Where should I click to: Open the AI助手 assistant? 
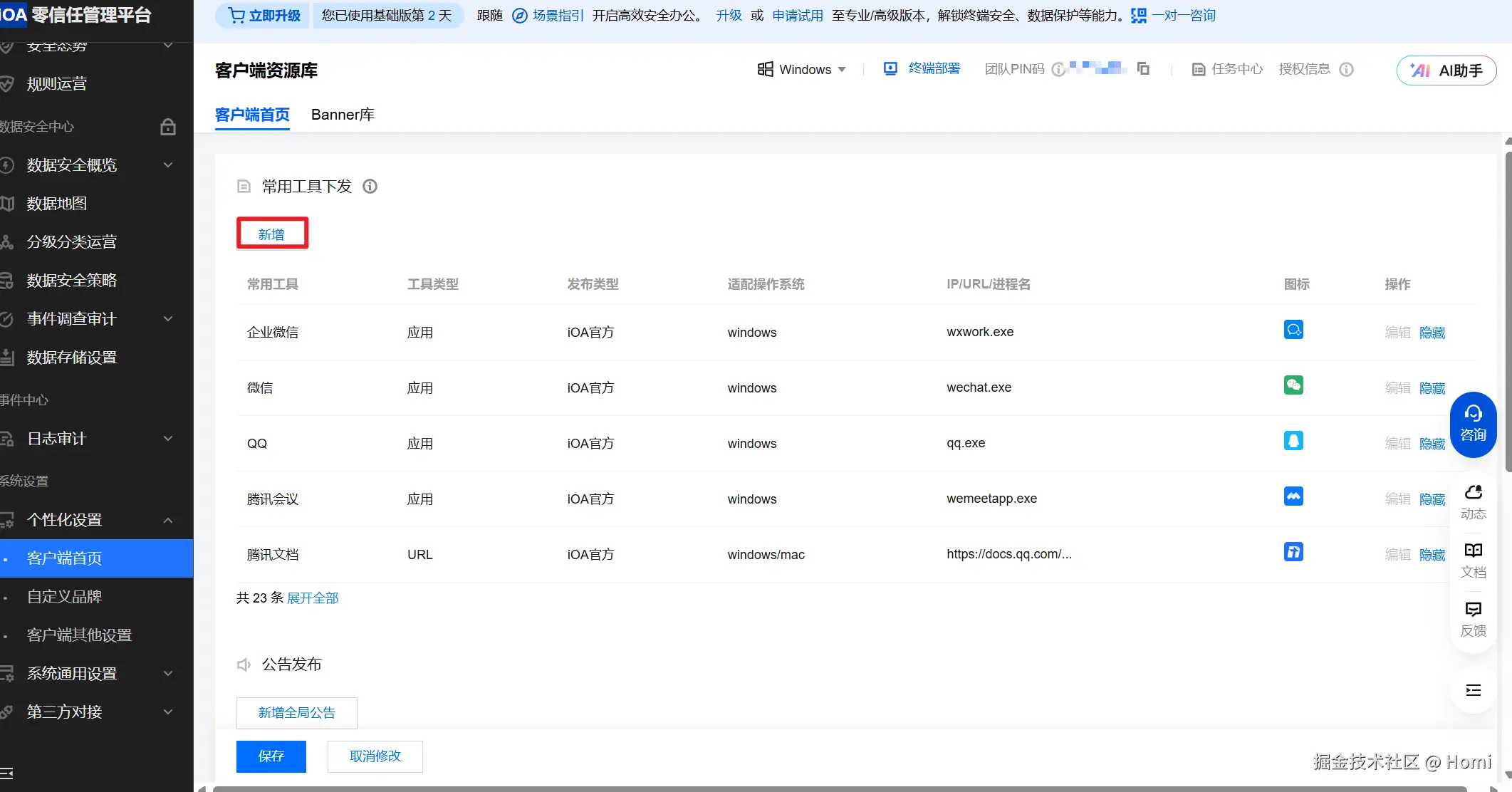pos(1446,71)
